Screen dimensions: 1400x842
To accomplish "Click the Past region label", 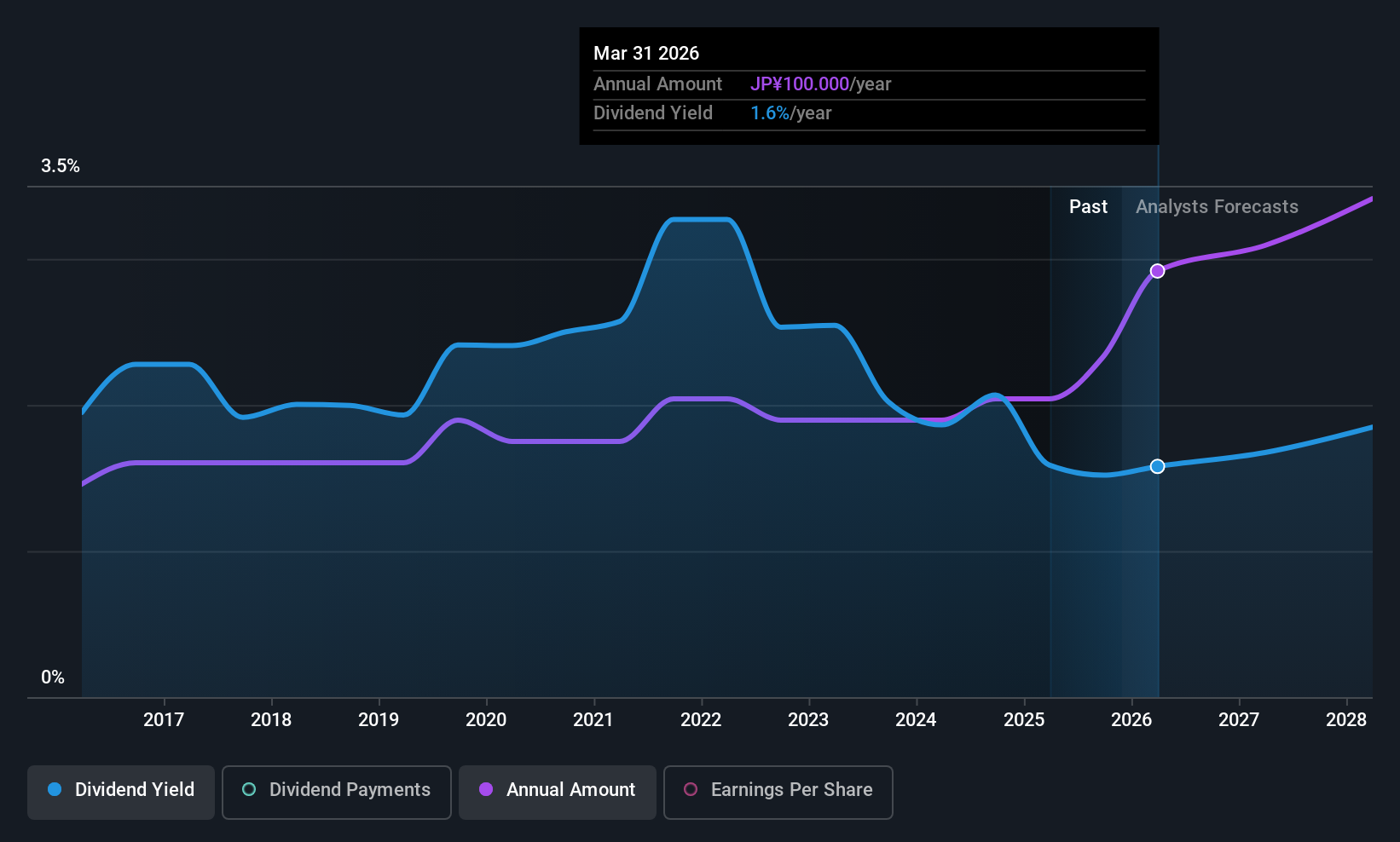I will coord(1088,207).
